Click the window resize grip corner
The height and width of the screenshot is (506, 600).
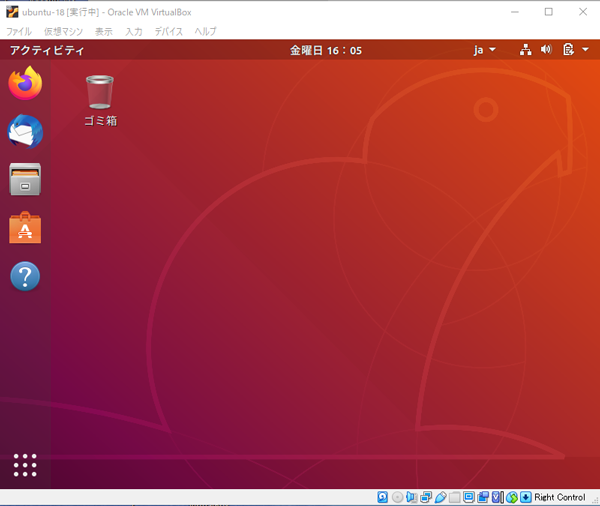(x=595, y=500)
